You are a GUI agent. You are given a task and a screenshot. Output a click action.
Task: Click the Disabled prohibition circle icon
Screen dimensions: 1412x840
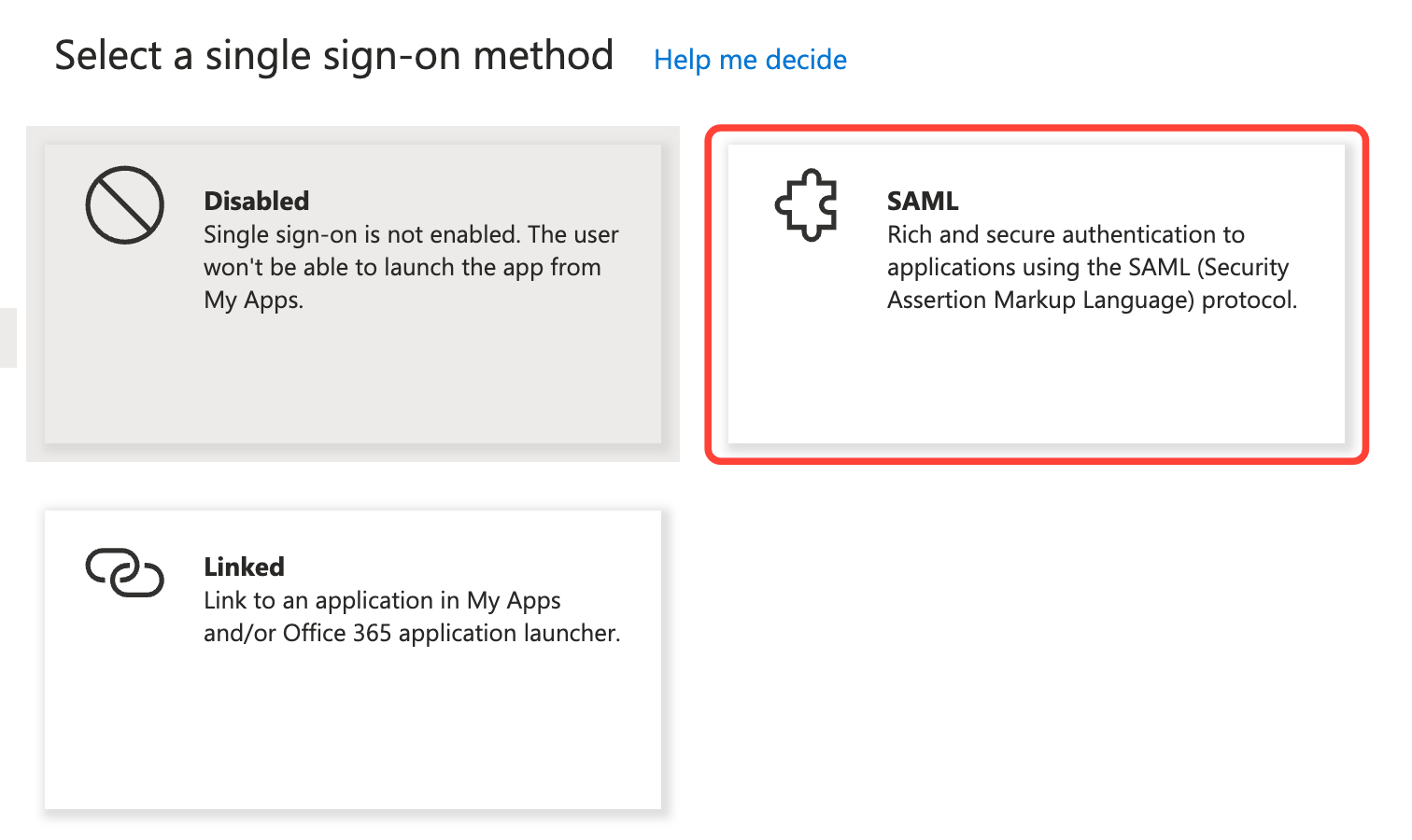click(x=124, y=205)
